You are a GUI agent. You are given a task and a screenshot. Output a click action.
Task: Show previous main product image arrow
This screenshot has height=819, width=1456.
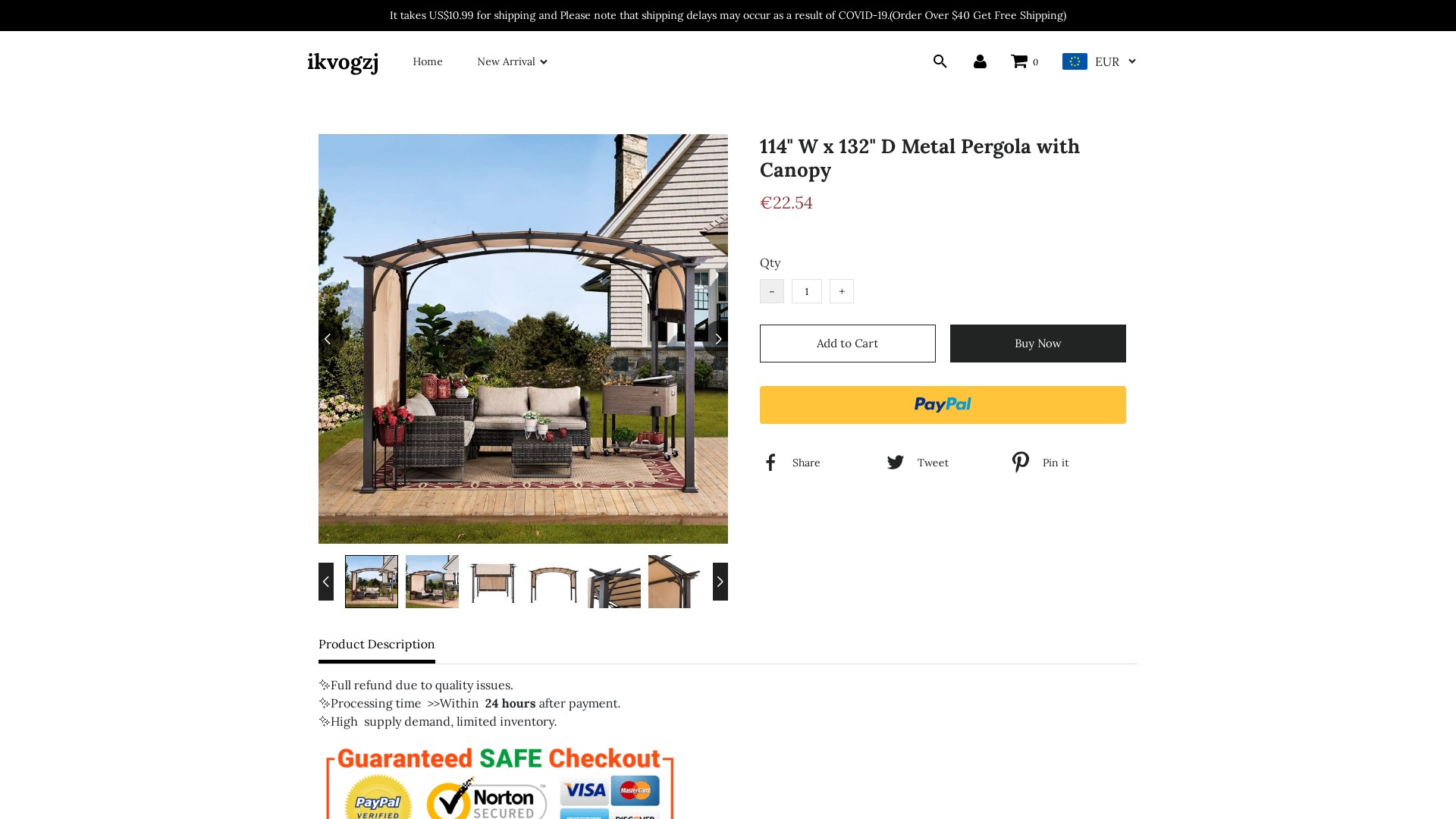pos(328,339)
